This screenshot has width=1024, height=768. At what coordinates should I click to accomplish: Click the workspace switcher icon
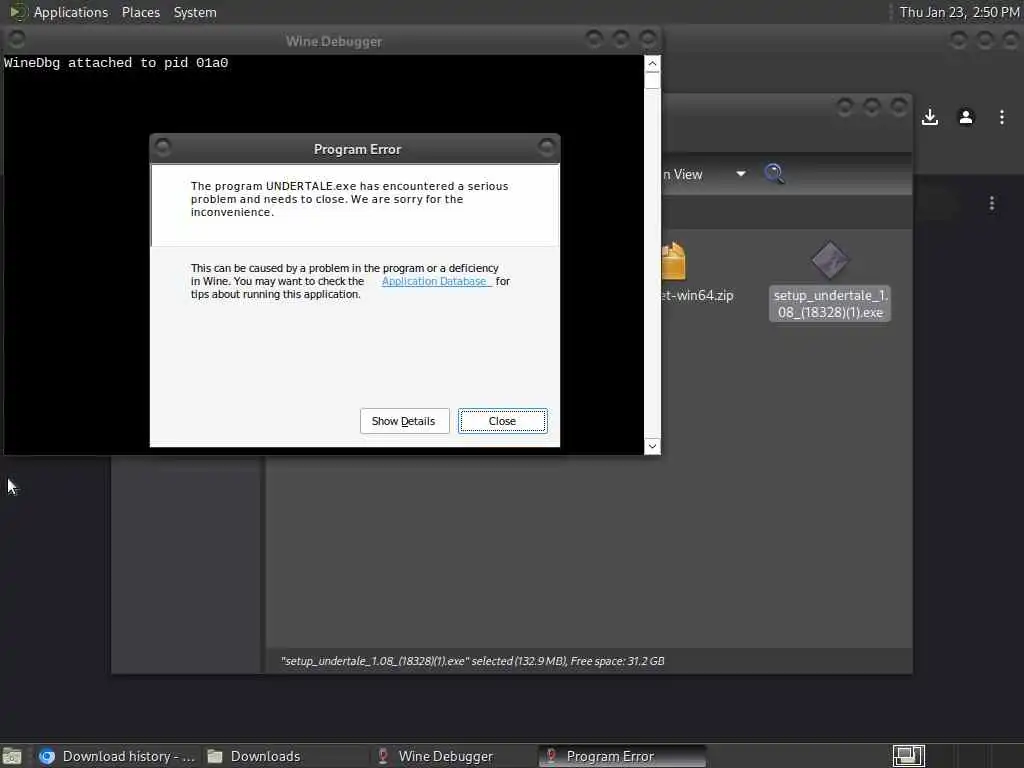(x=908, y=756)
